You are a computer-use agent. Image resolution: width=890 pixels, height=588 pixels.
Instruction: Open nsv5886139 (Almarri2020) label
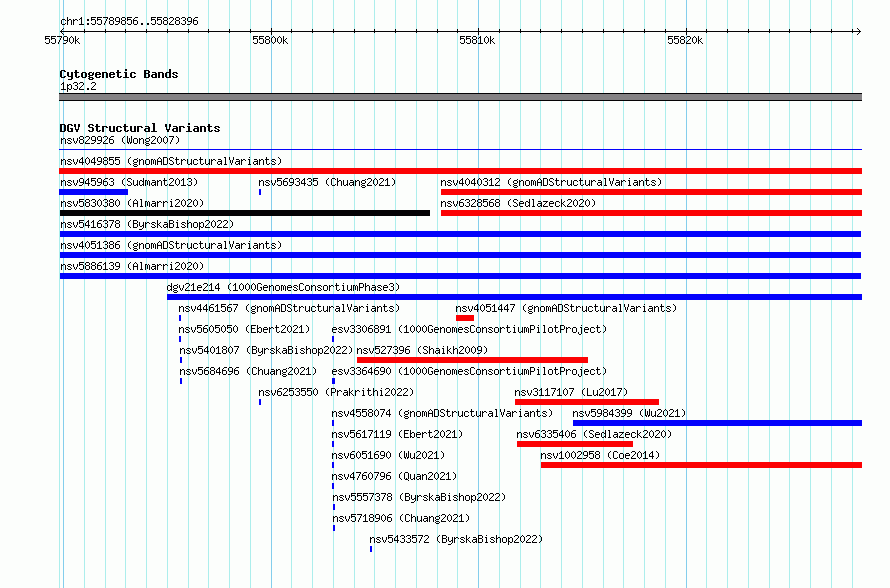click(x=132, y=266)
